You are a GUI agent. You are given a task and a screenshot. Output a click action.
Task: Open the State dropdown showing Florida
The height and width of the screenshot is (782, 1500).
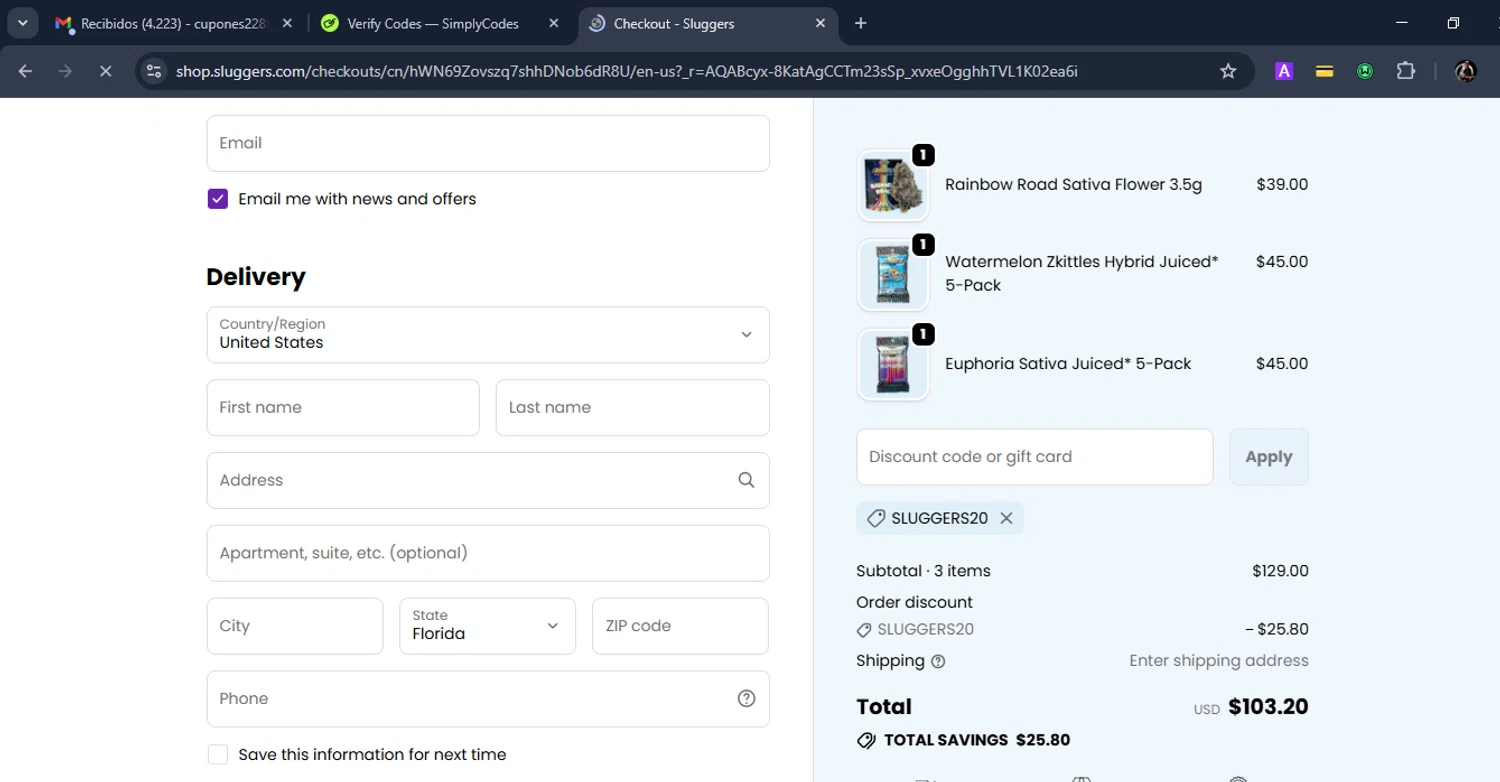[x=488, y=626]
